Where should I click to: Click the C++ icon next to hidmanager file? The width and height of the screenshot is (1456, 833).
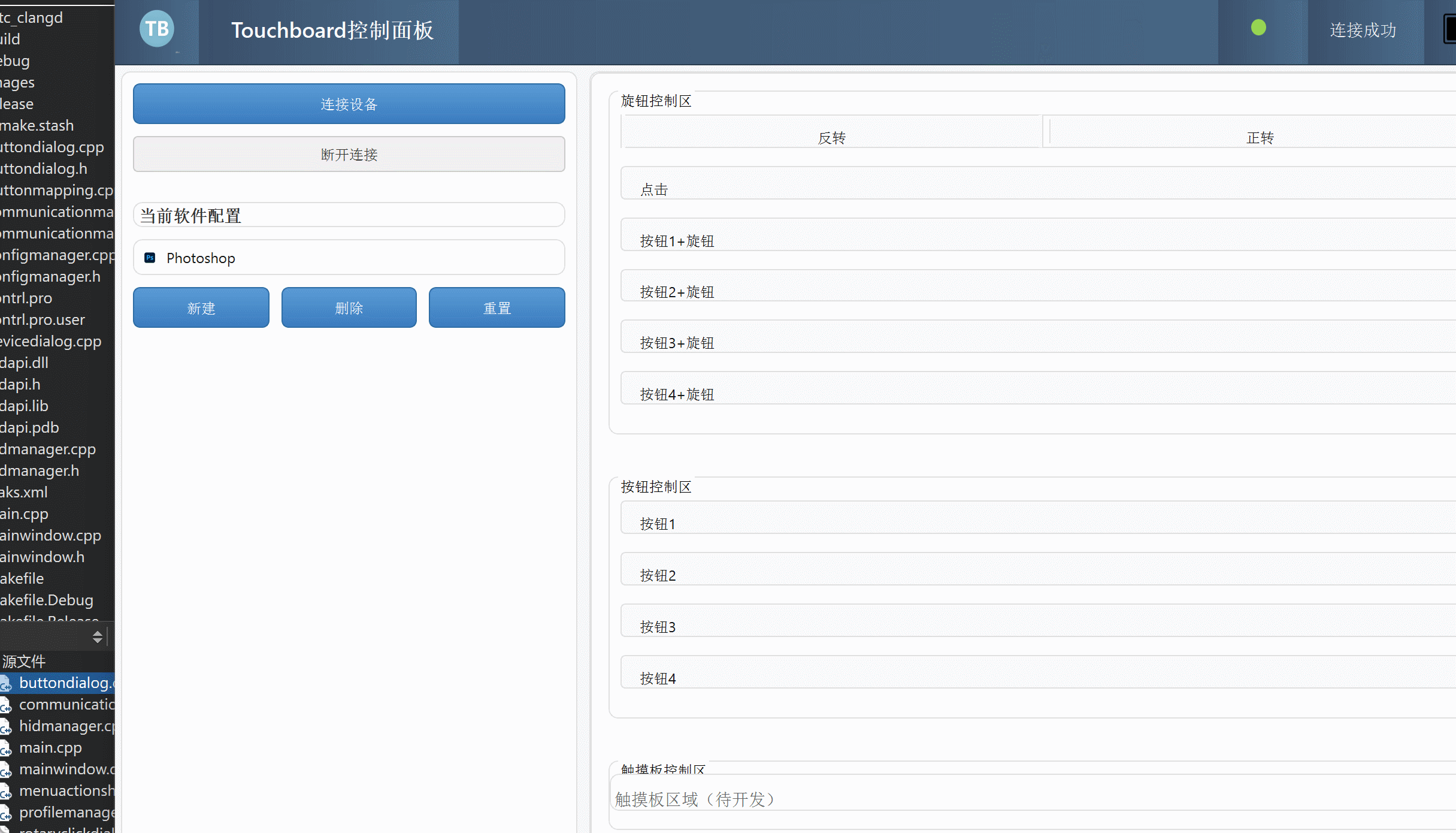pyautogui.click(x=6, y=727)
